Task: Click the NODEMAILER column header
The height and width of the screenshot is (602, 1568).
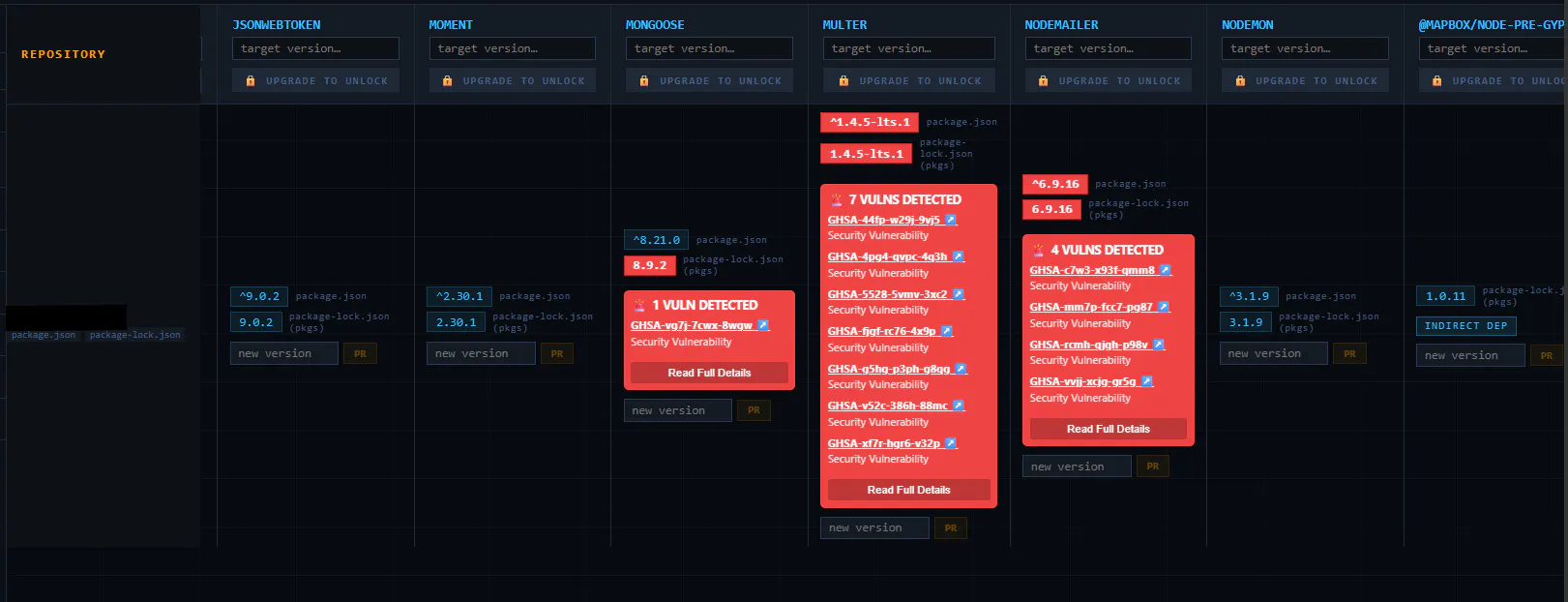Action: coord(1062,25)
